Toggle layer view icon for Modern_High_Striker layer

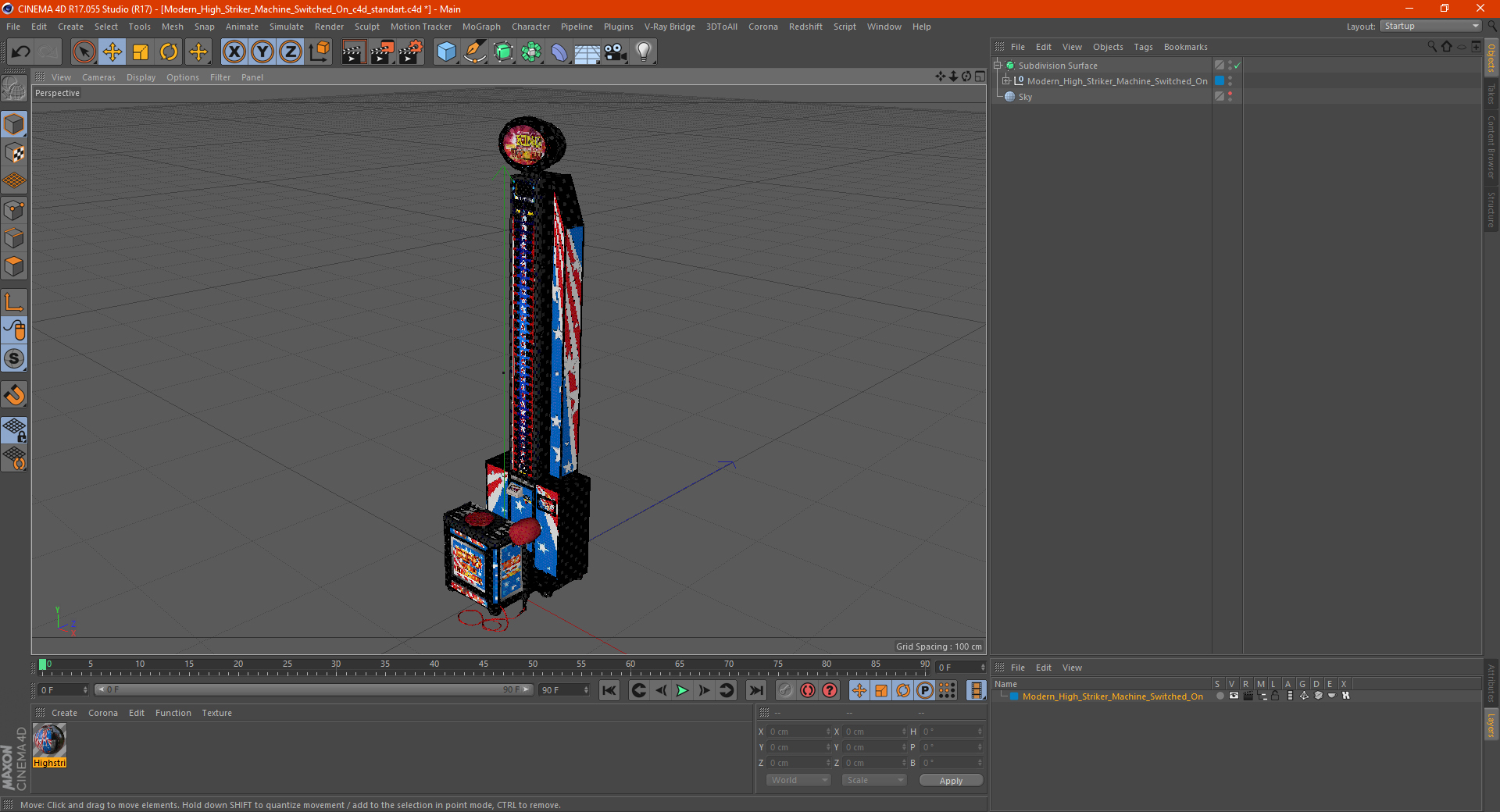tap(1234, 696)
